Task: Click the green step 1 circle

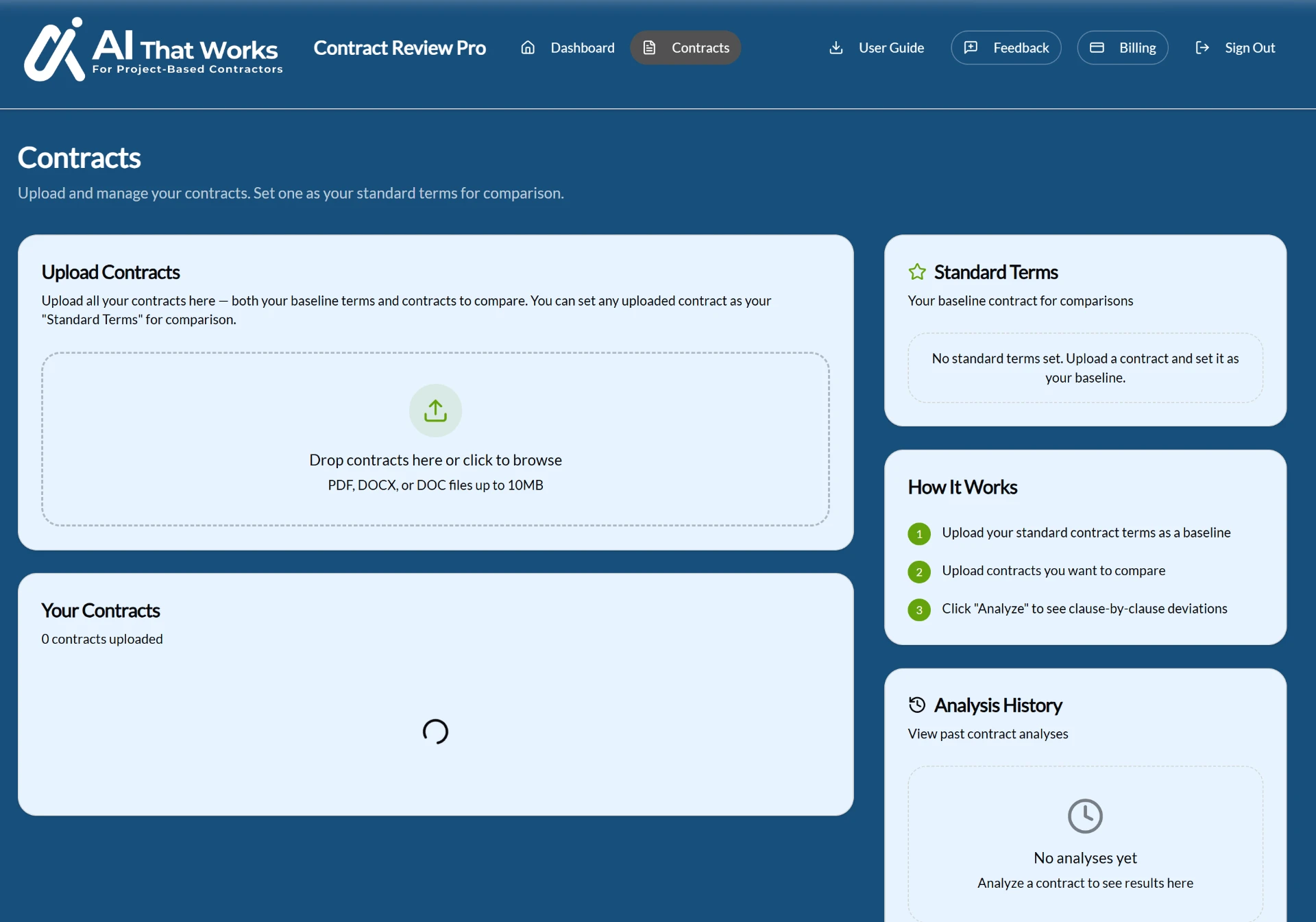Action: tap(919, 534)
